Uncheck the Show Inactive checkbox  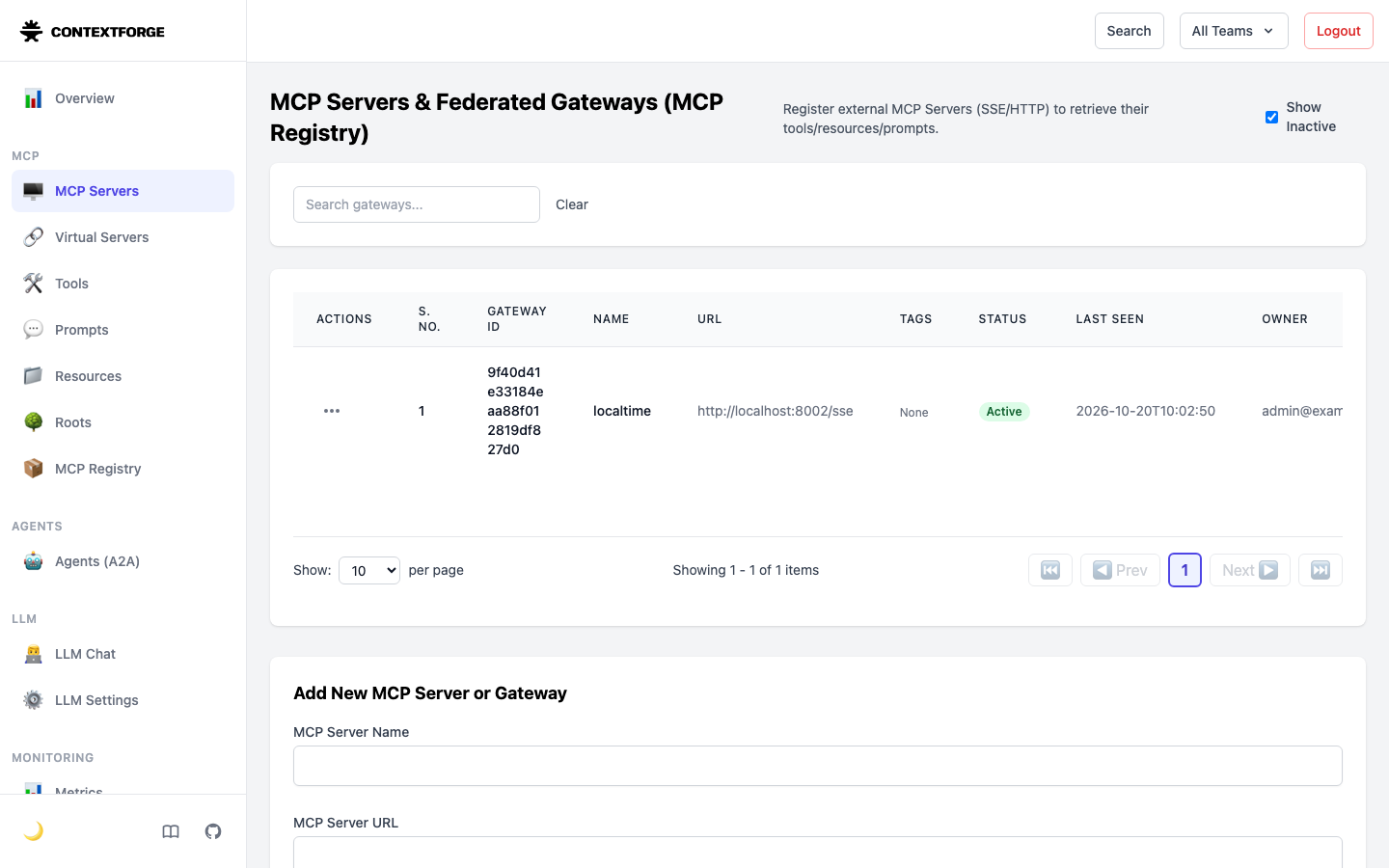1271,117
